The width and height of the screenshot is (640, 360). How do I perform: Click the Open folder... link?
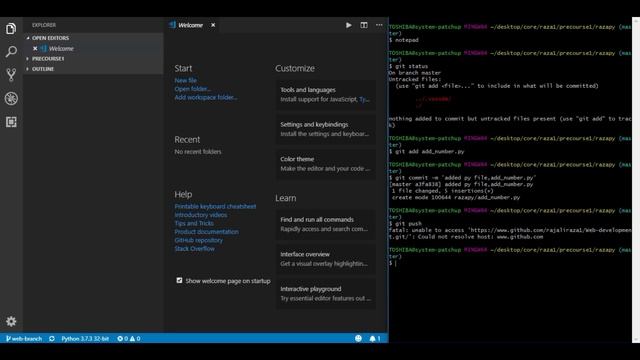coord(192,89)
